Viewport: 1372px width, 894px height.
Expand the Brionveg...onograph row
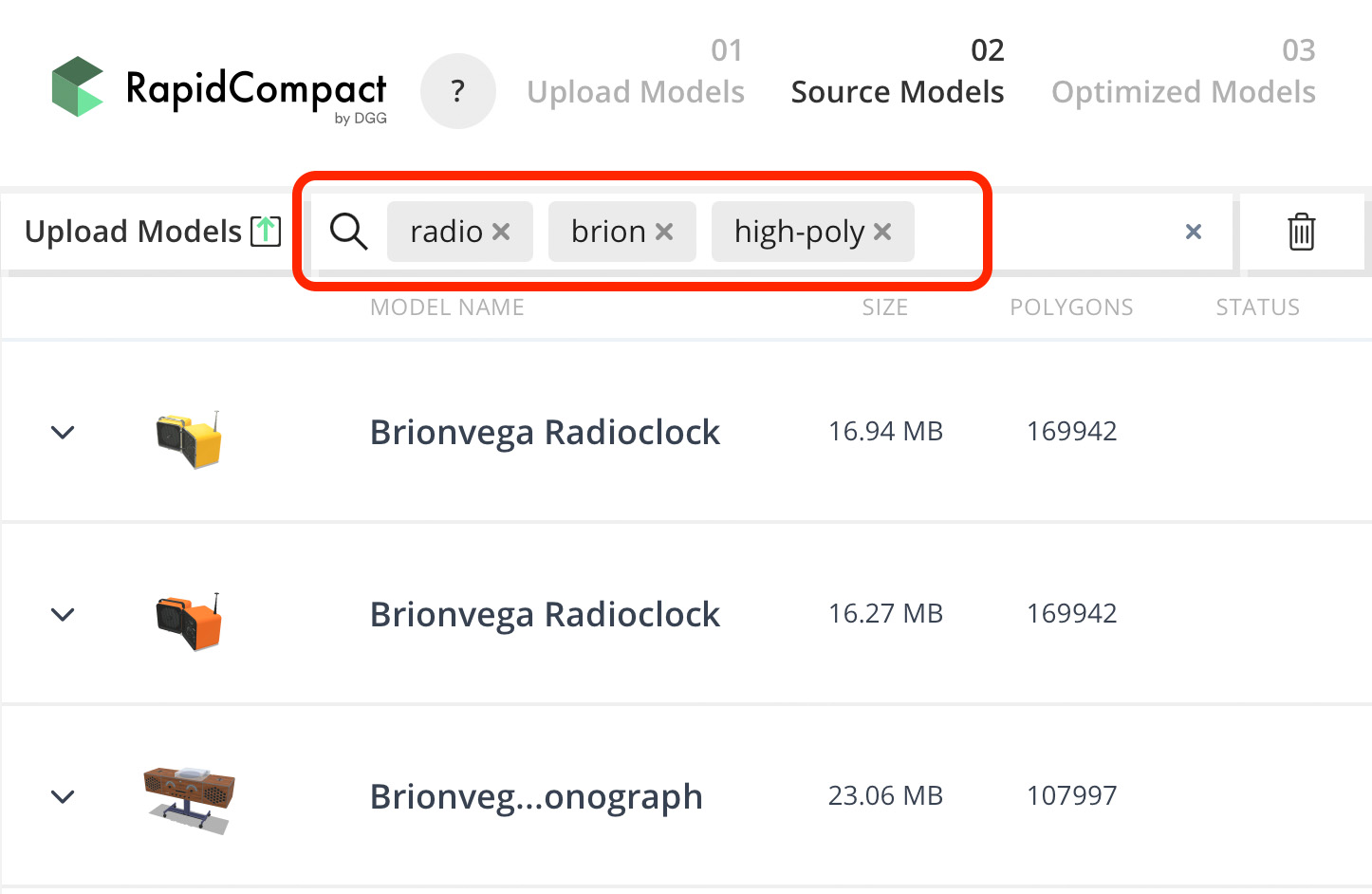(63, 797)
